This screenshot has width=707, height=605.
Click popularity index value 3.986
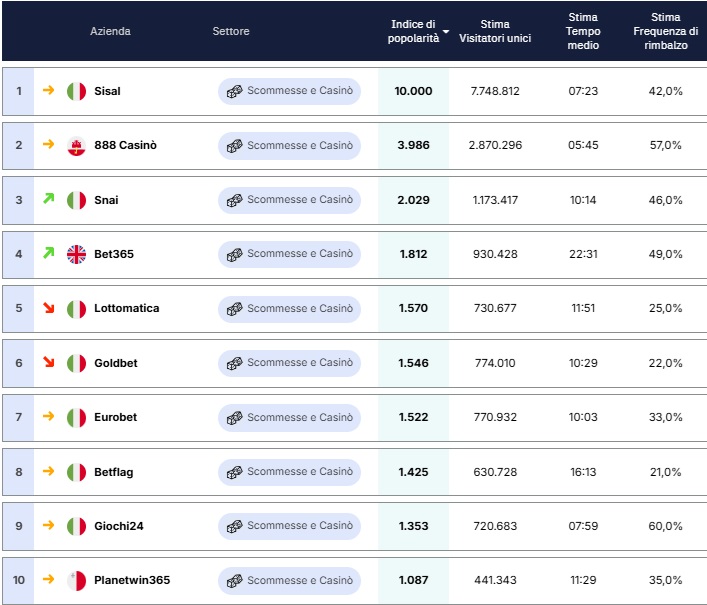(x=413, y=145)
